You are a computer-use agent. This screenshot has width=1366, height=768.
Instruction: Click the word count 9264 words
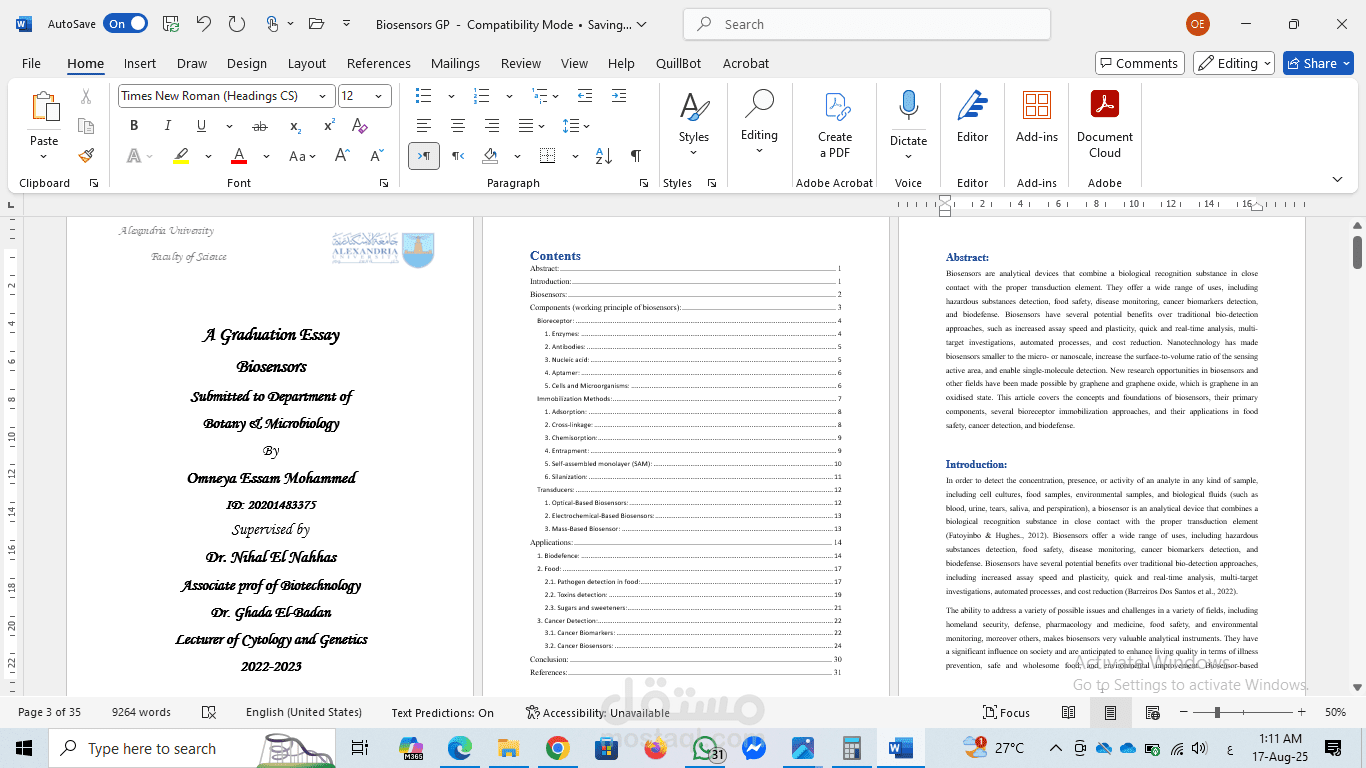pyautogui.click(x=141, y=713)
